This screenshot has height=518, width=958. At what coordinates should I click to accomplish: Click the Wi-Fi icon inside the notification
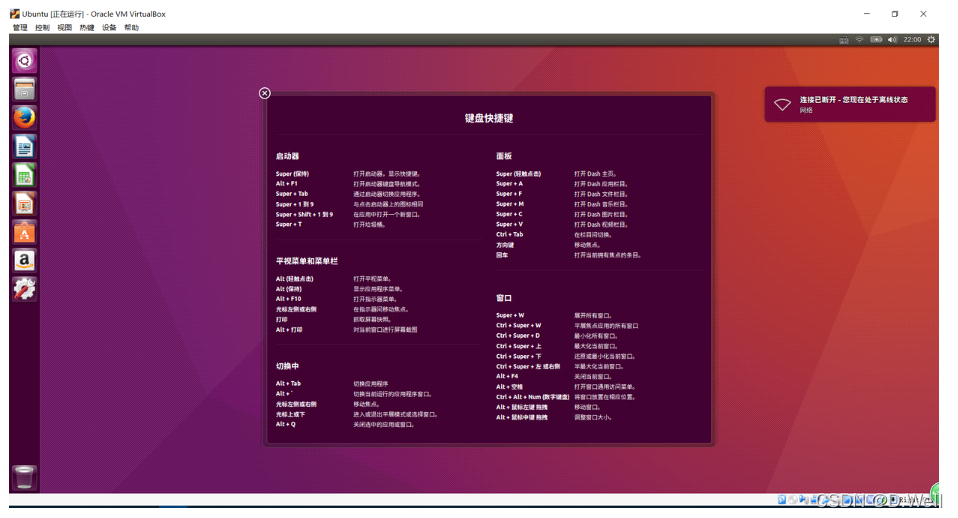[x=783, y=104]
